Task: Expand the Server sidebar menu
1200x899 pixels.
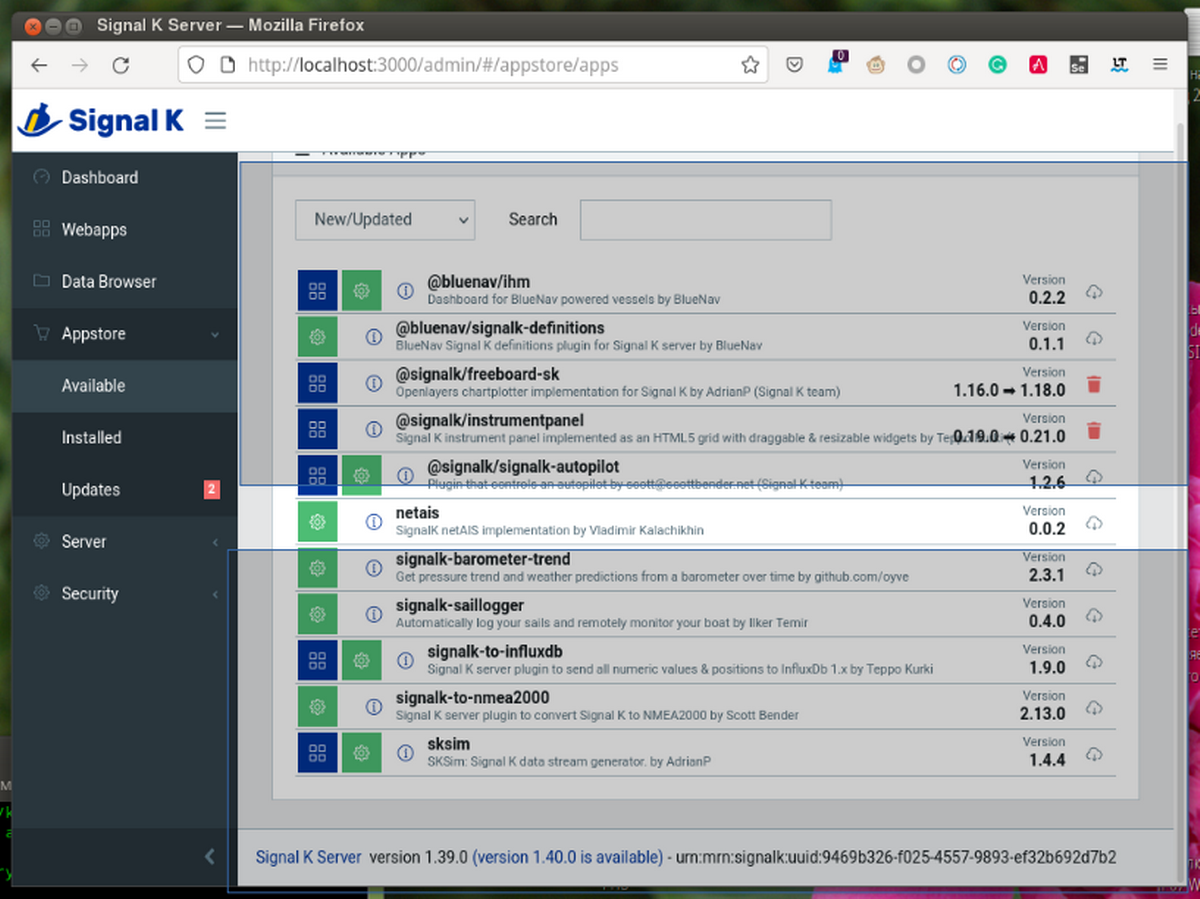Action: (125, 541)
